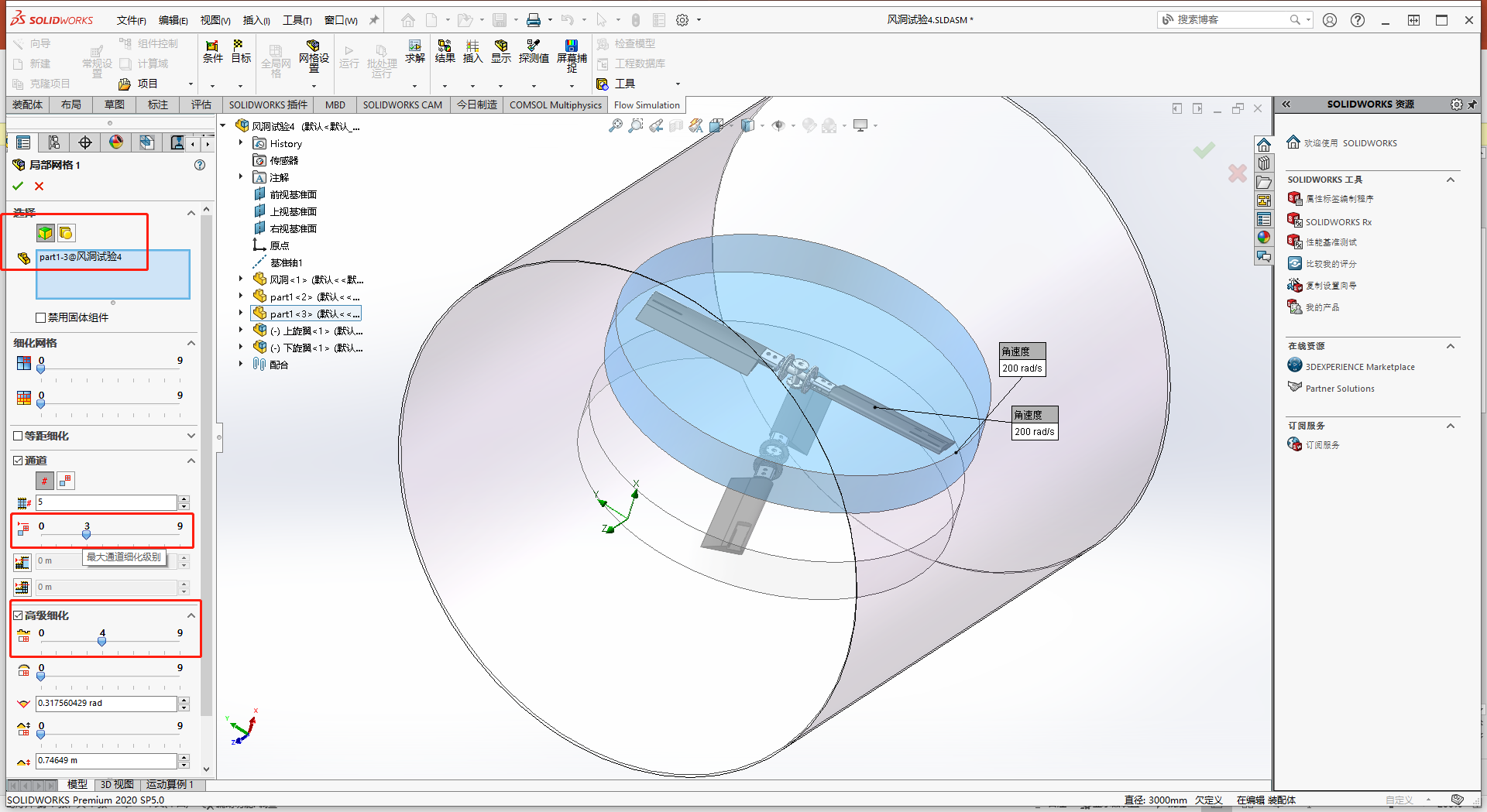Check the 等距细化 option
Screen dimensions: 1487x812
click(18, 436)
